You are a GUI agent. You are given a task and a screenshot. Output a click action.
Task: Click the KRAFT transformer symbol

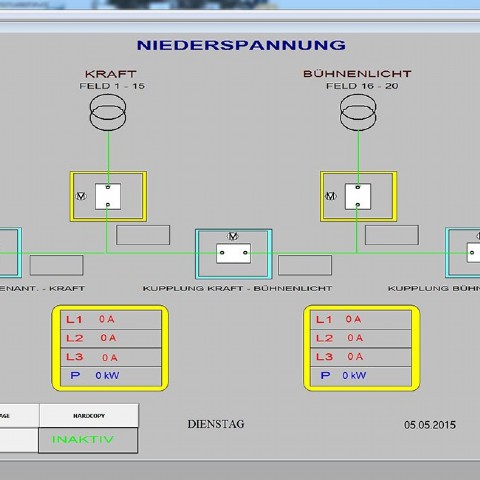[108, 112]
